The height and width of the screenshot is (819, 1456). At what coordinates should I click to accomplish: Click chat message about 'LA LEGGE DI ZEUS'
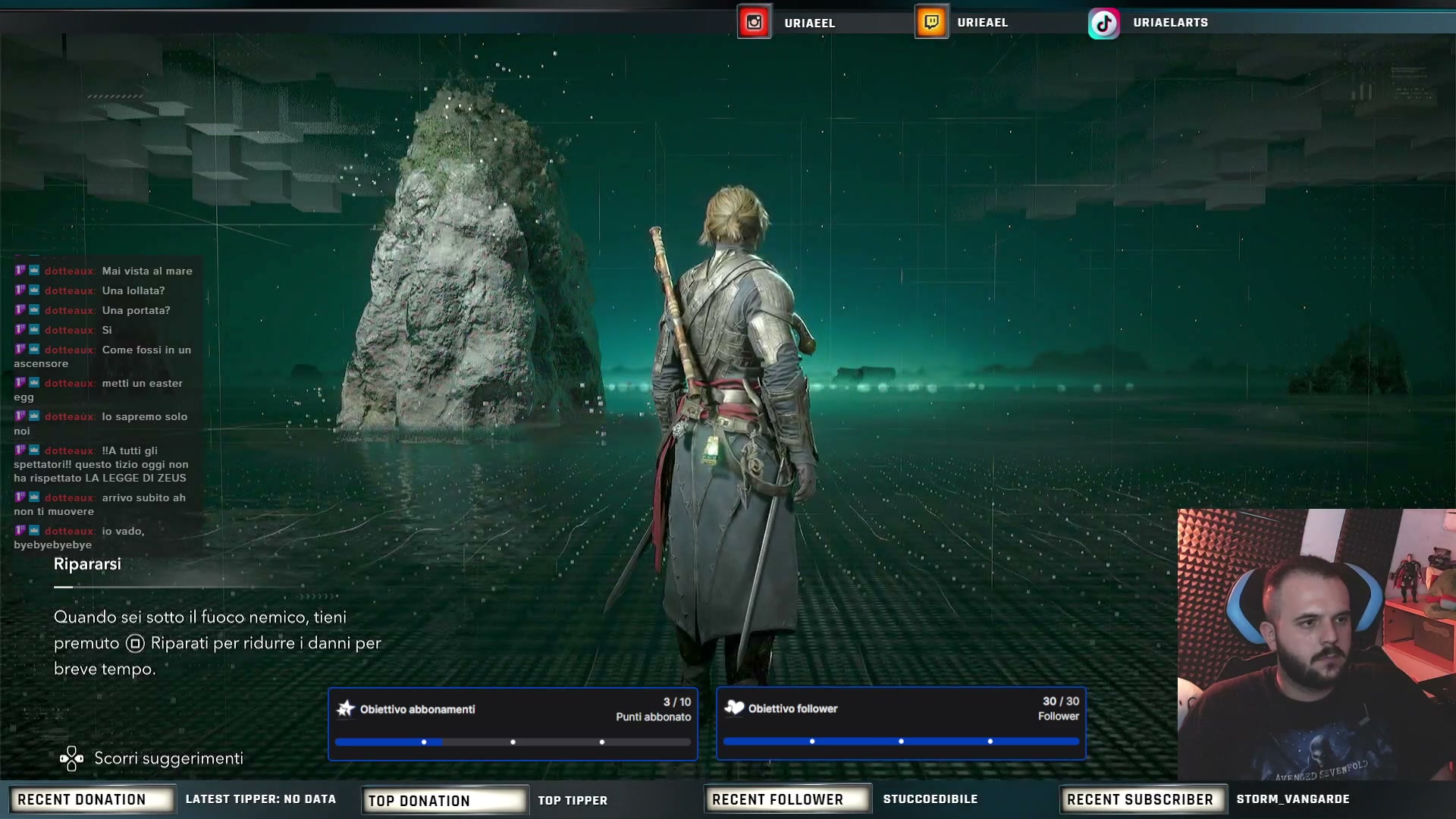pos(102,464)
